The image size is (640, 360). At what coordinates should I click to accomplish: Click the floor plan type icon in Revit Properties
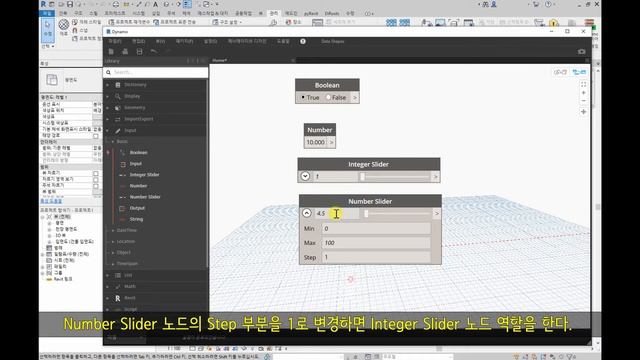52,80
